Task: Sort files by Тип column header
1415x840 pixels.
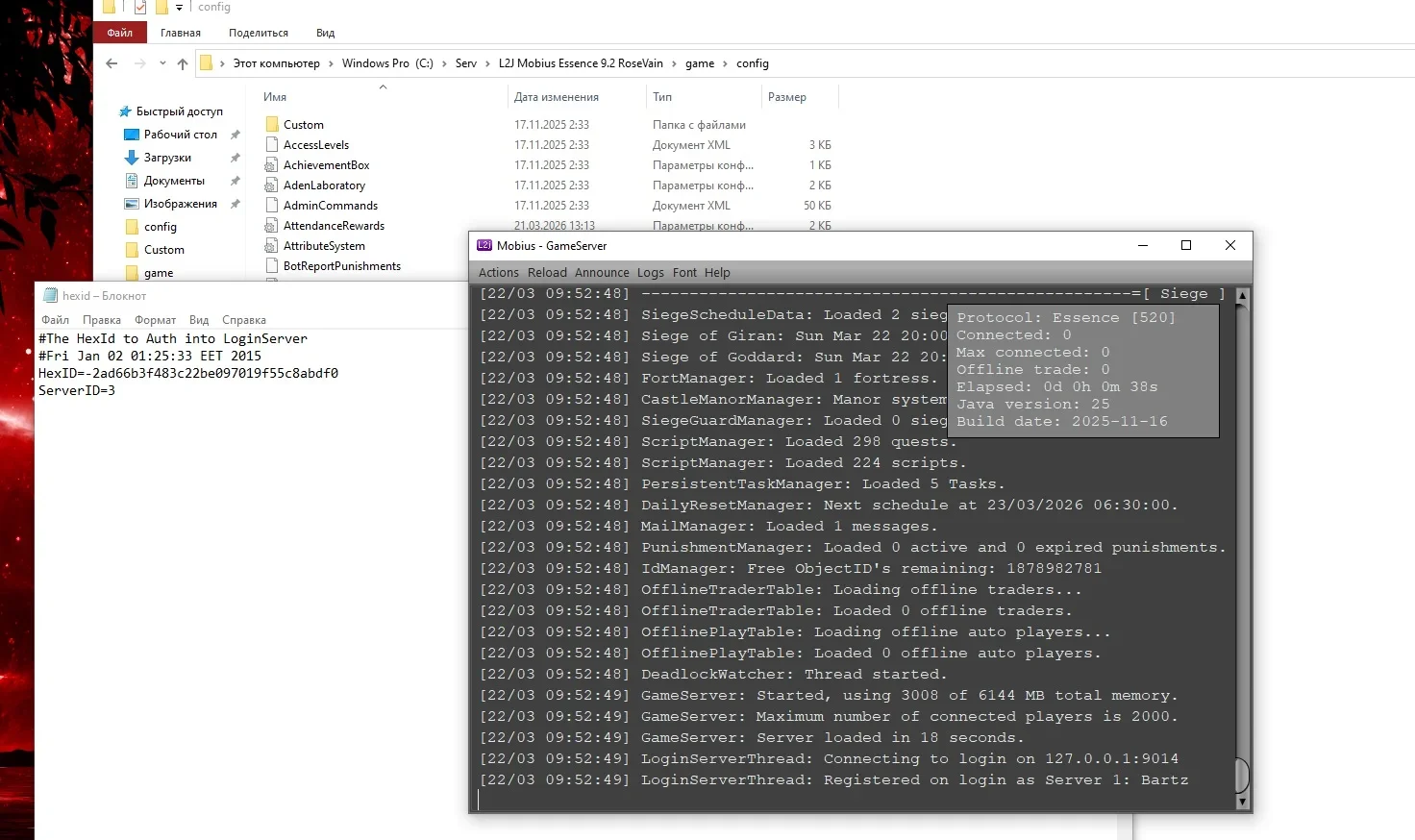Action: (x=662, y=97)
